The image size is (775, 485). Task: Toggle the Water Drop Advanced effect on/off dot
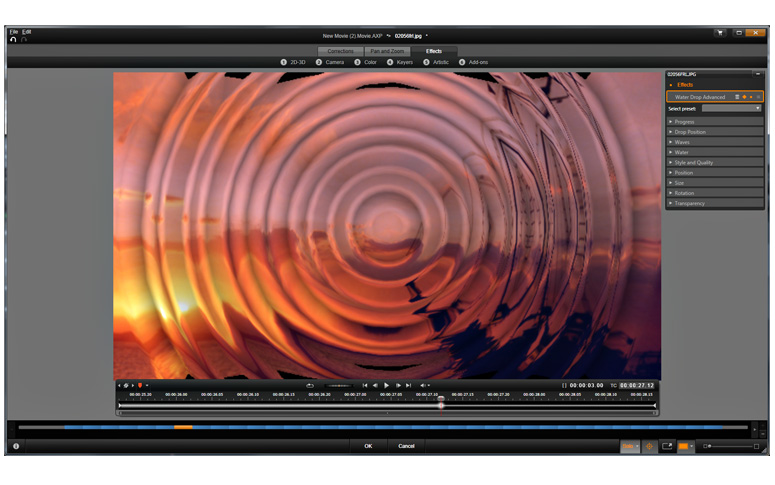pyautogui.click(x=751, y=97)
